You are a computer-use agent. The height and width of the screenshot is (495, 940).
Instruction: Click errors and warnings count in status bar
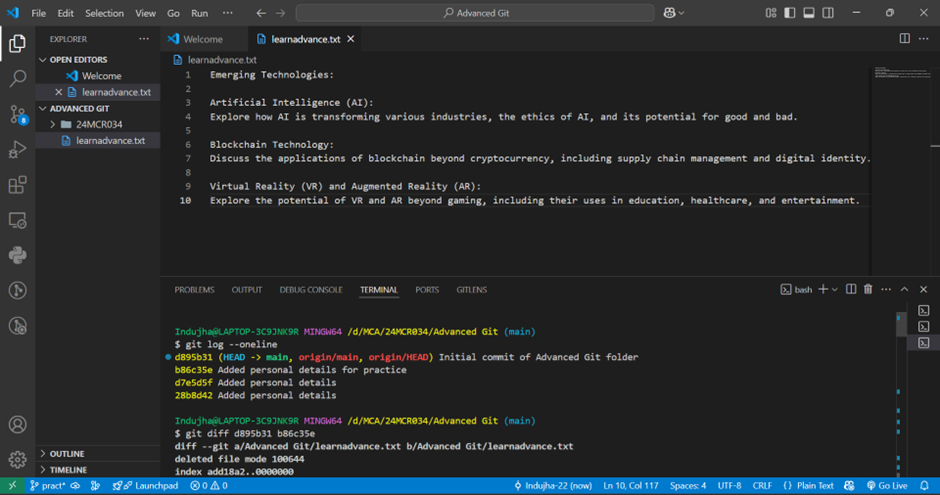click(209, 485)
